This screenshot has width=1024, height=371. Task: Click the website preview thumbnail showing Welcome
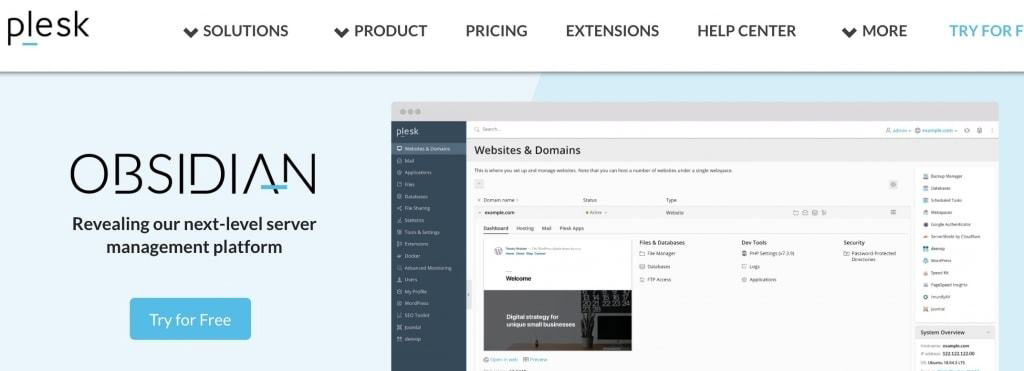(557, 295)
